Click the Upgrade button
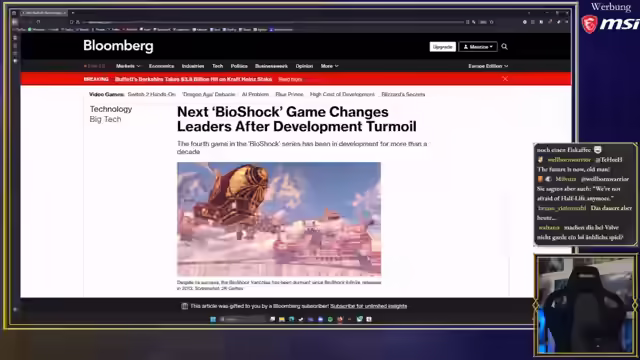The height and width of the screenshot is (360, 640). pos(442,47)
